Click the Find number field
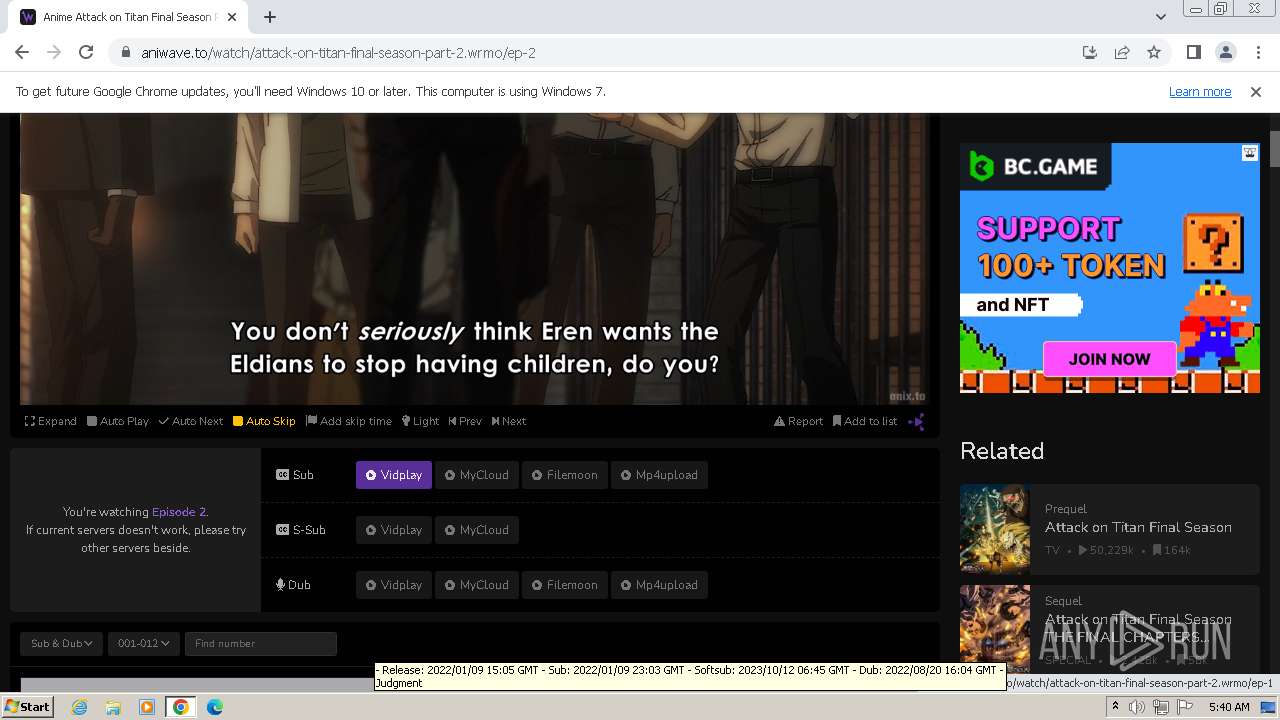 (260, 643)
